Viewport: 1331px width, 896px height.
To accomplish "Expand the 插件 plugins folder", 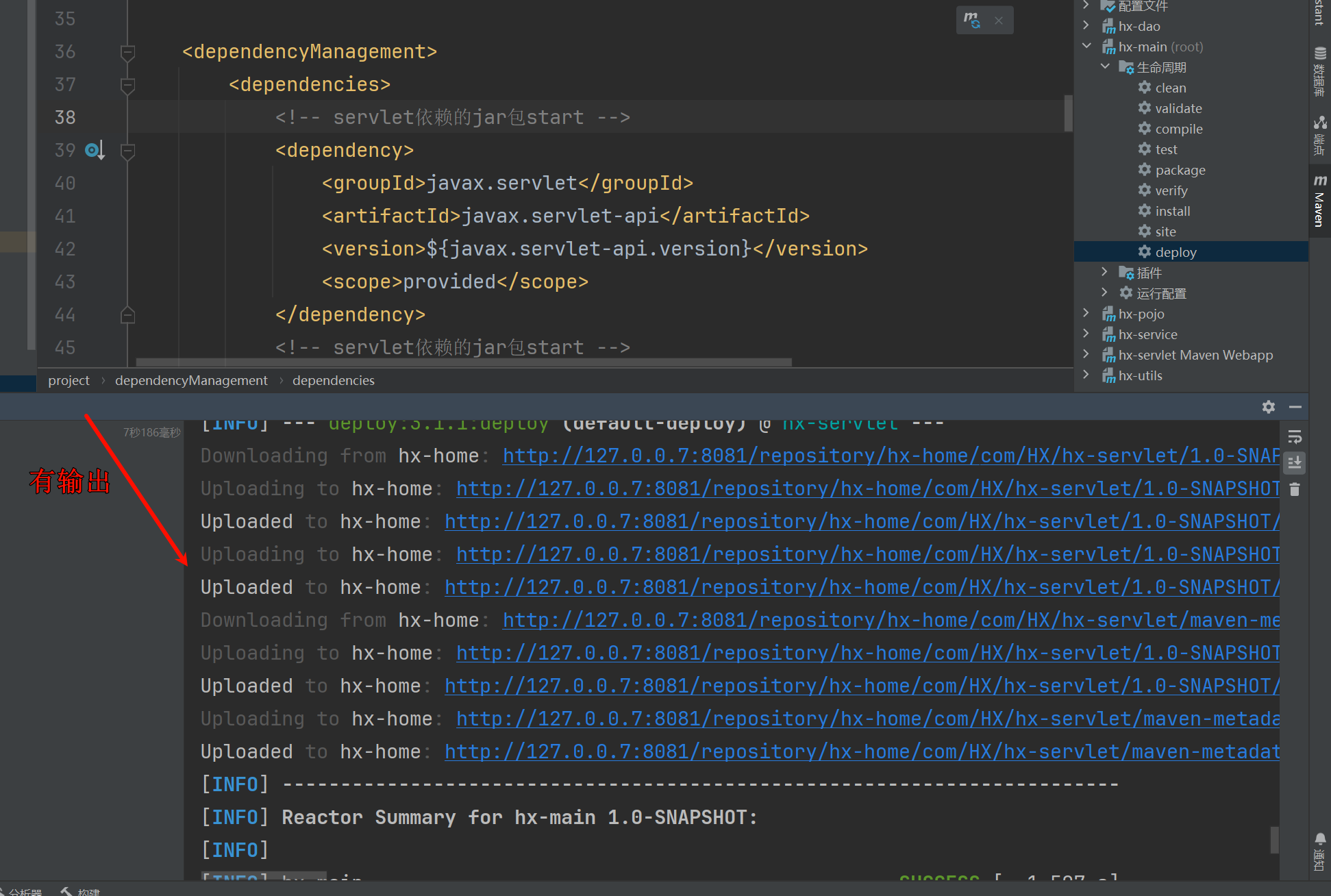I will click(1104, 273).
